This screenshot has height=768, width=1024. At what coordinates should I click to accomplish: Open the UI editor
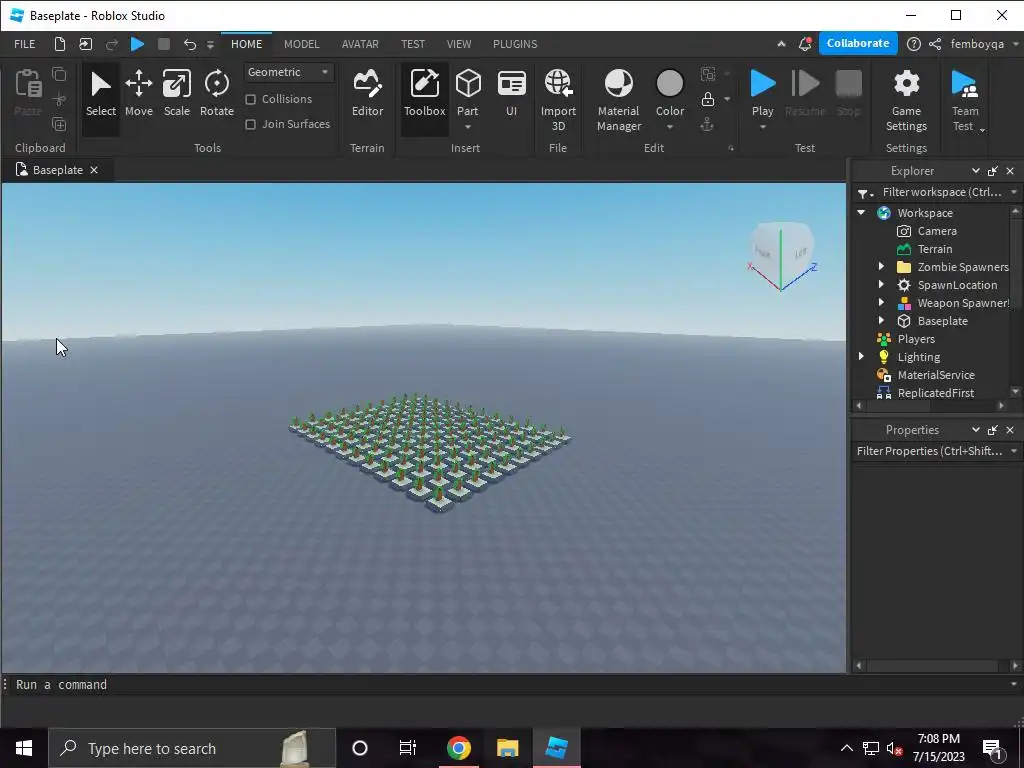tap(511, 94)
